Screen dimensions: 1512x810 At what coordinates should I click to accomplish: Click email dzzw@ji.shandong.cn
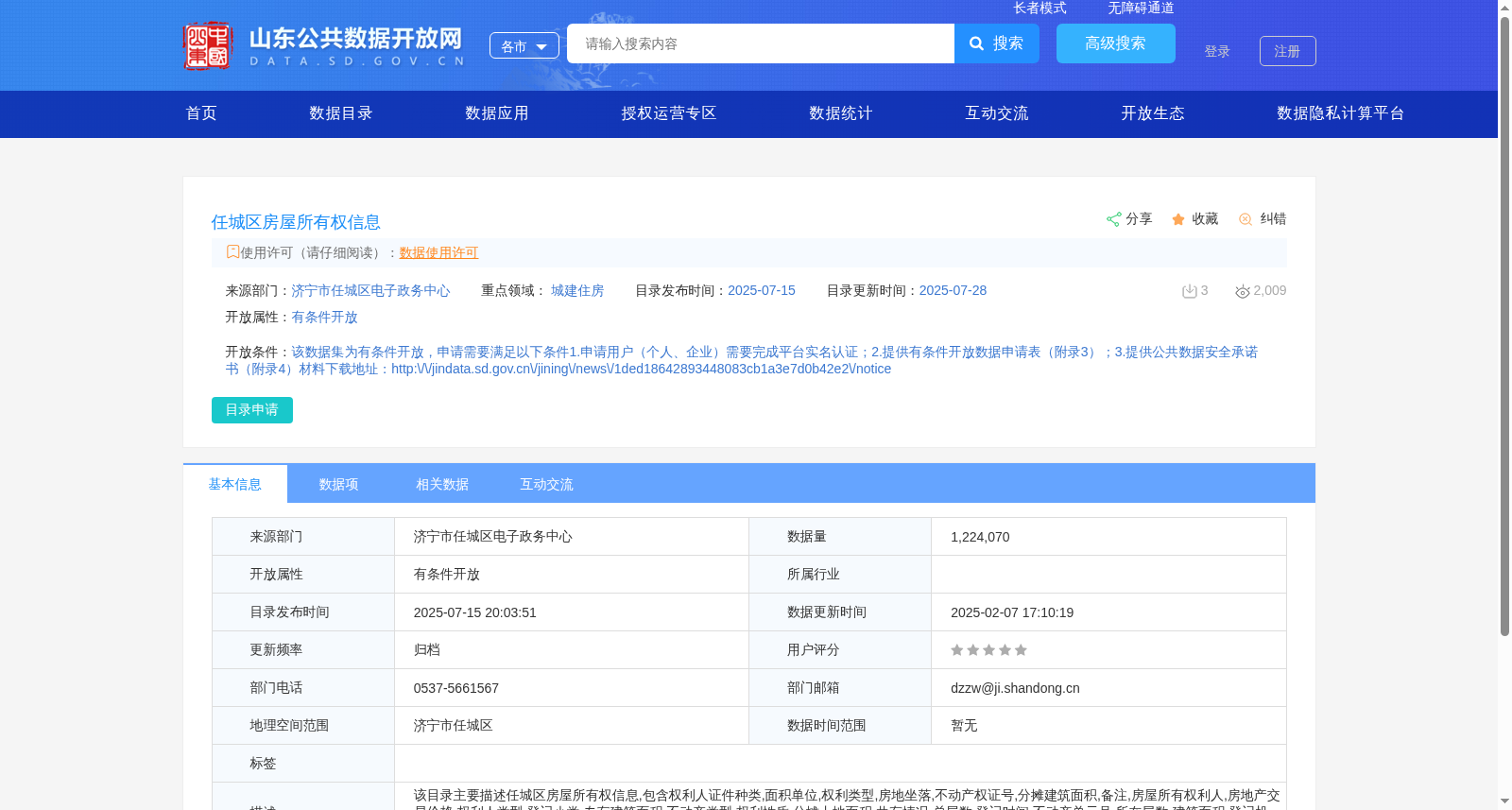pos(1015,688)
